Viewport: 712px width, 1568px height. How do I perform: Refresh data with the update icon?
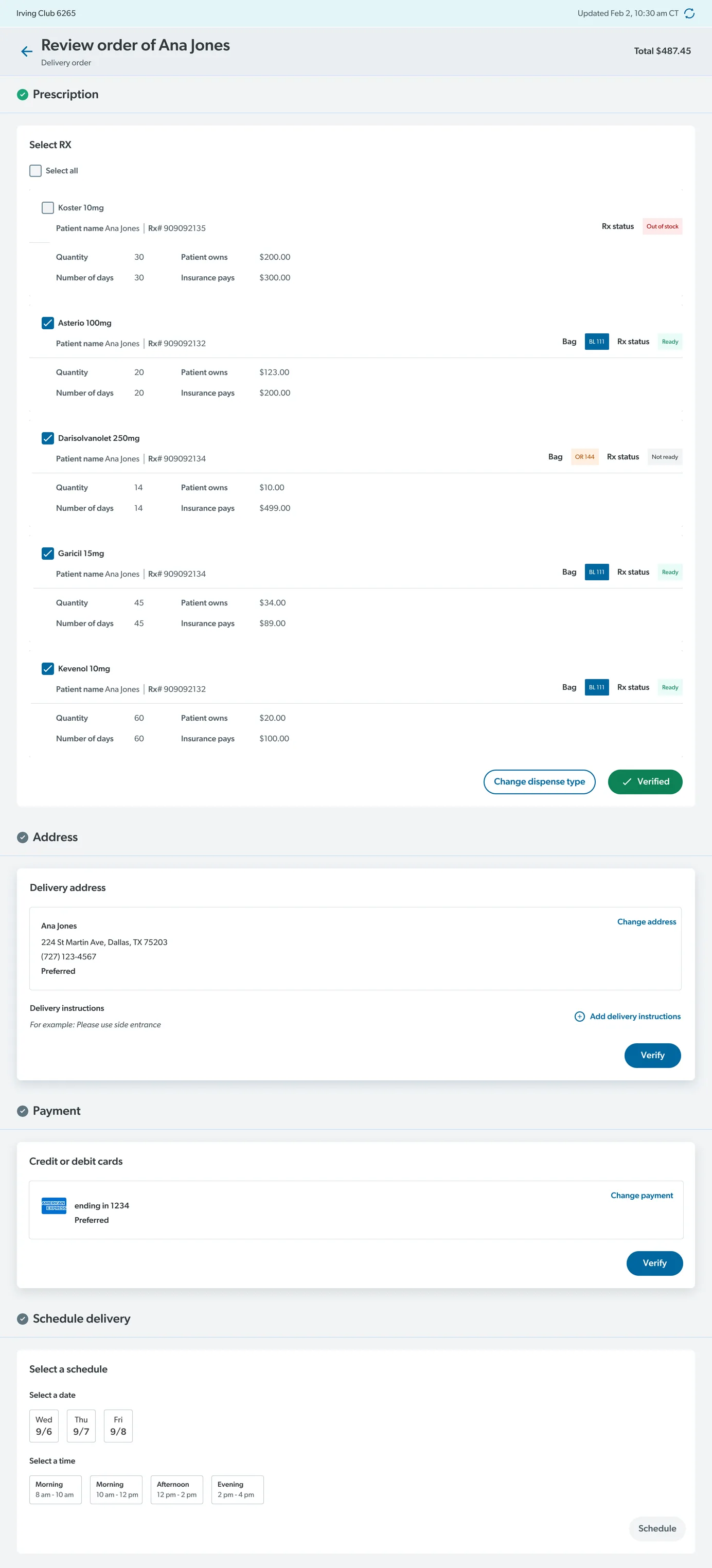(689, 13)
